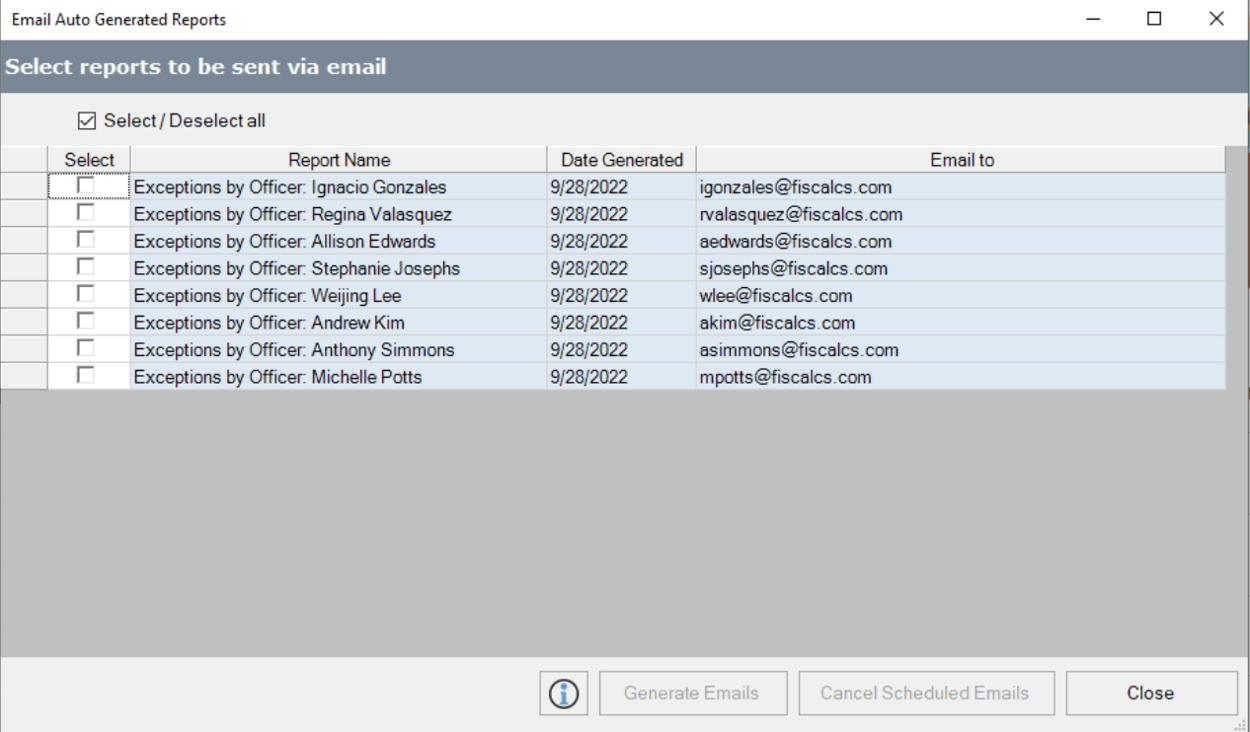Check the box for Andrew Kim report

(x=86, y=322)
